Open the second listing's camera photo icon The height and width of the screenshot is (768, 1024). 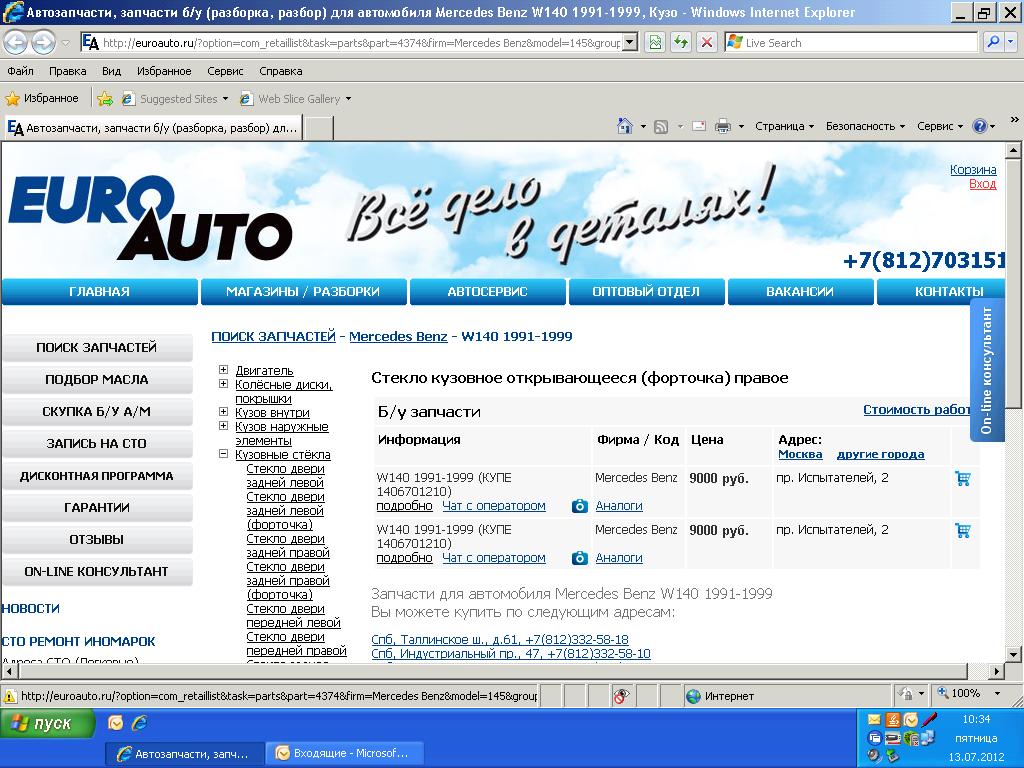click(579, 558)
